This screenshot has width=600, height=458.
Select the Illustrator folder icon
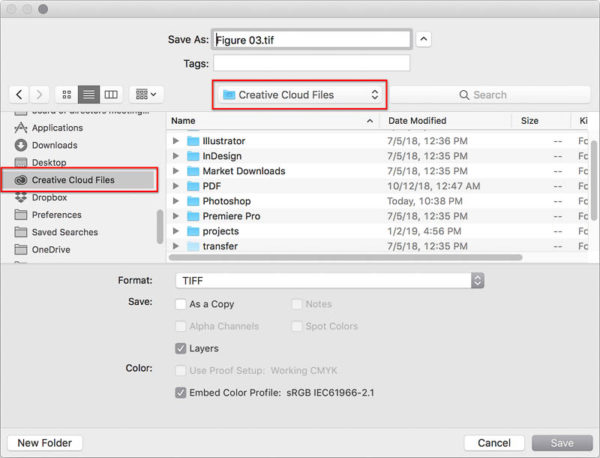click(x=193, y=141)
